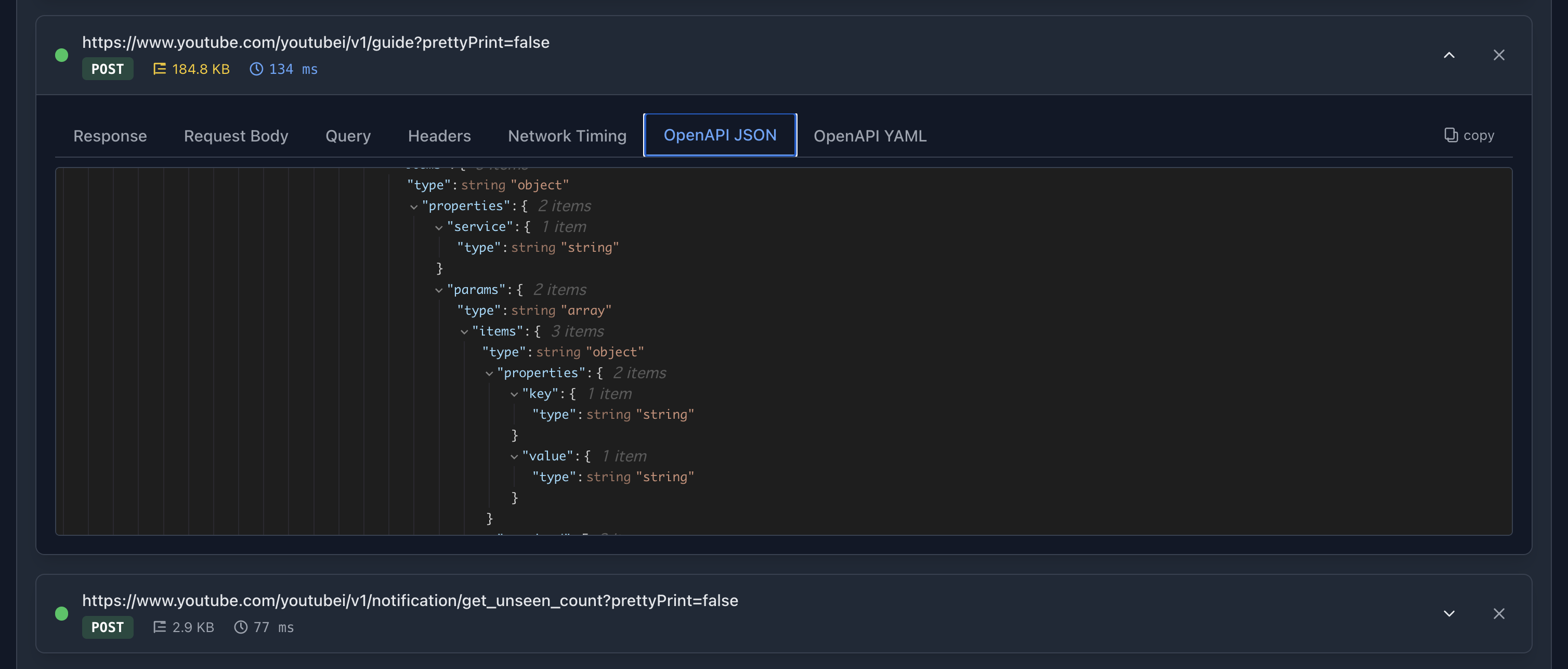Open the Response tab

110,136
